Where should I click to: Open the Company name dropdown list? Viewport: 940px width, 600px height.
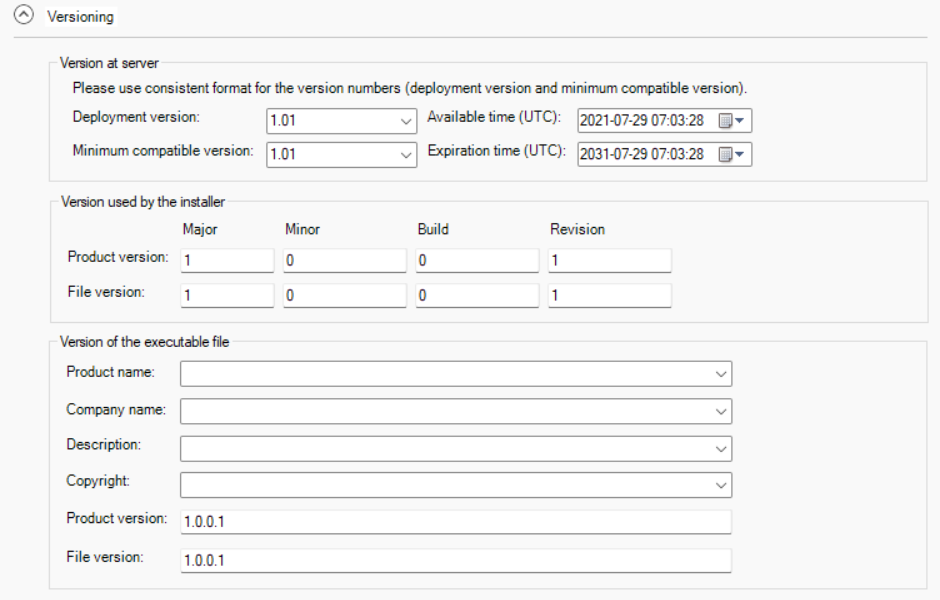pos(722,411)
